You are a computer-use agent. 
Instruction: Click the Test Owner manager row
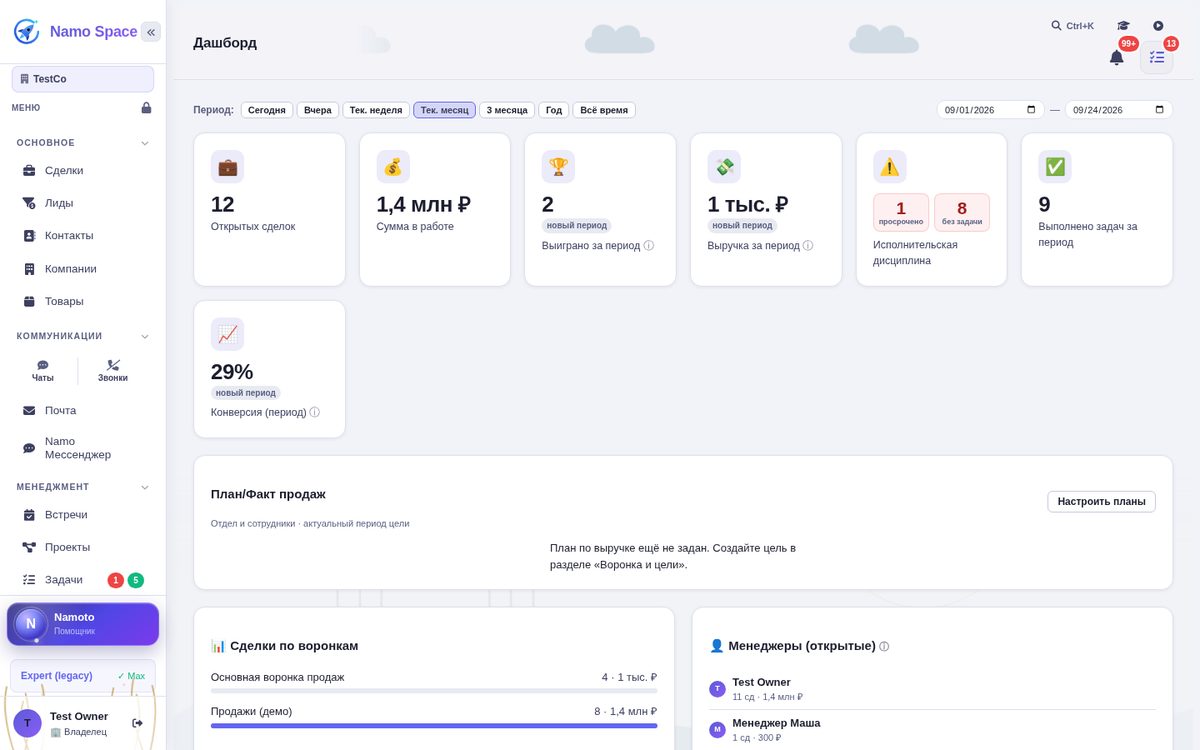pyautogui.click(x=933, y=689)
